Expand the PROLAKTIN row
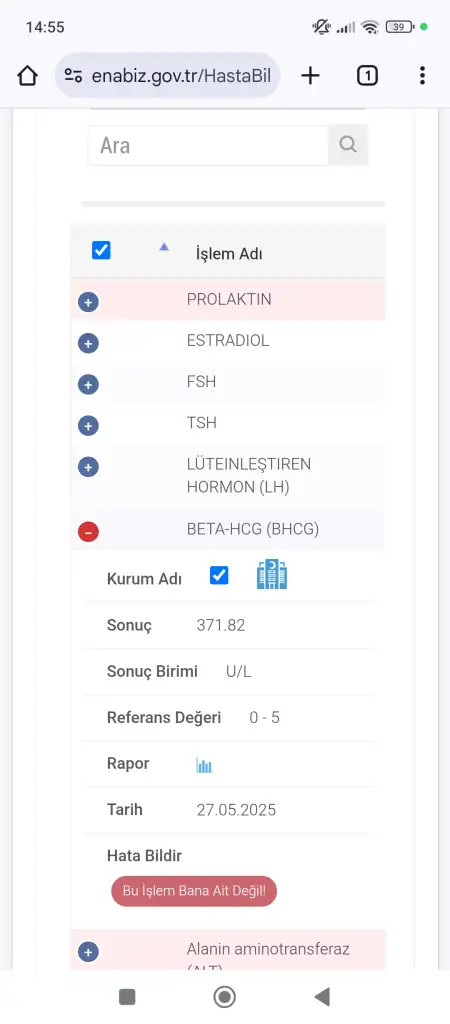This screenshot has width=450, height=1024. pyautogui.click(x=88, y=302)
